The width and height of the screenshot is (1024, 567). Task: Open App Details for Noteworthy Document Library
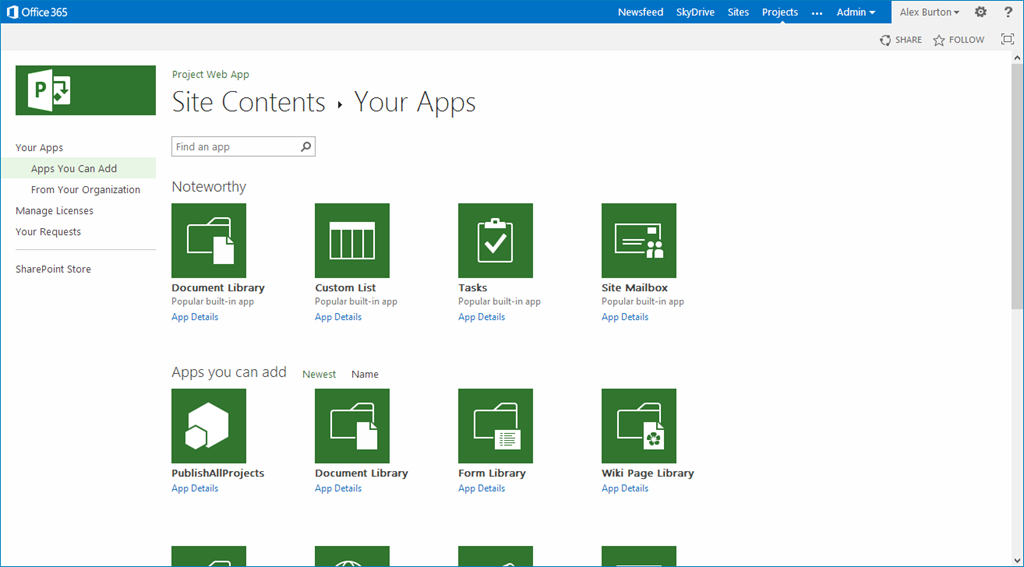point(195,317)
